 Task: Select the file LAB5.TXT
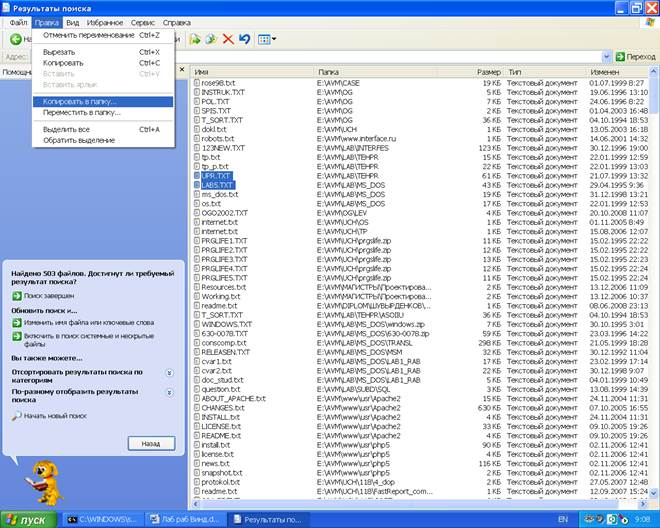pyautogui.click(x=217, y=185)
